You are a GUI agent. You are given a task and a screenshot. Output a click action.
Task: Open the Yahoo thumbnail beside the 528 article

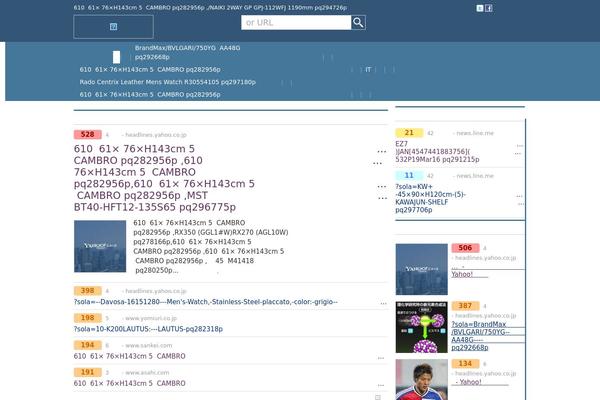pyautogui.click(x=100, y=246)
